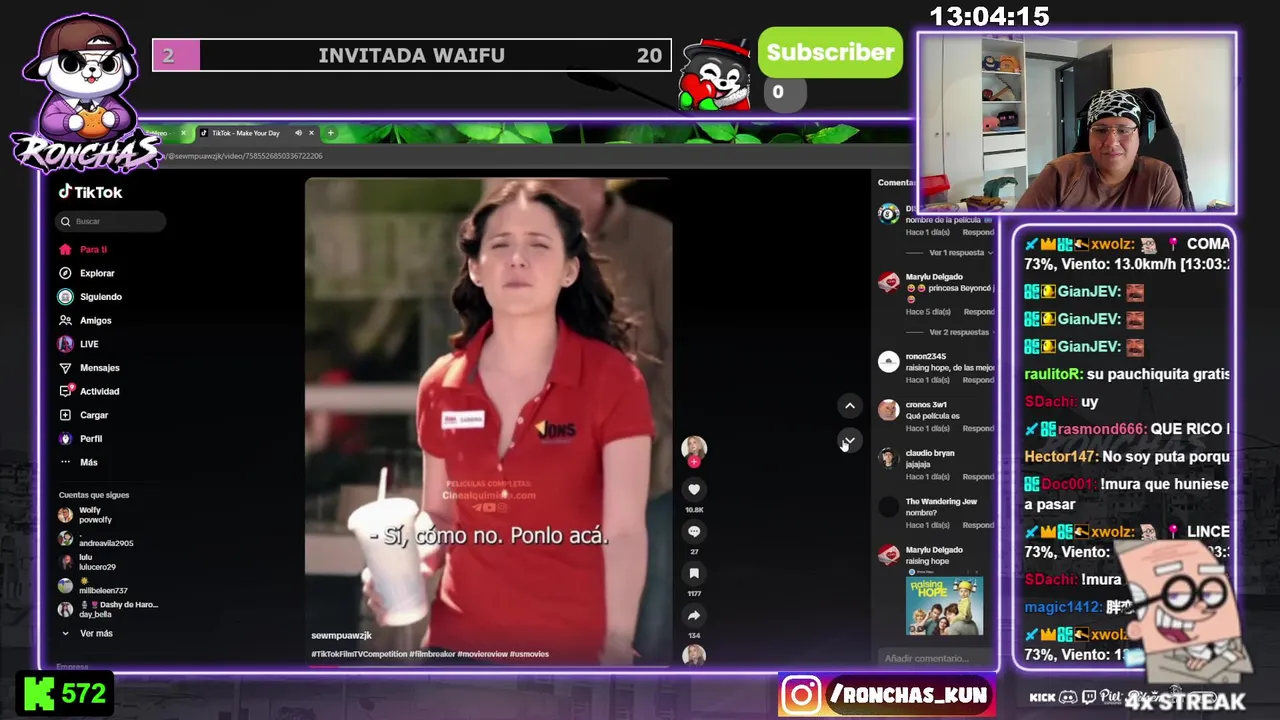Reply to claudio bryan comment
Screen dimensions: 1280x720
pos(978,477)
